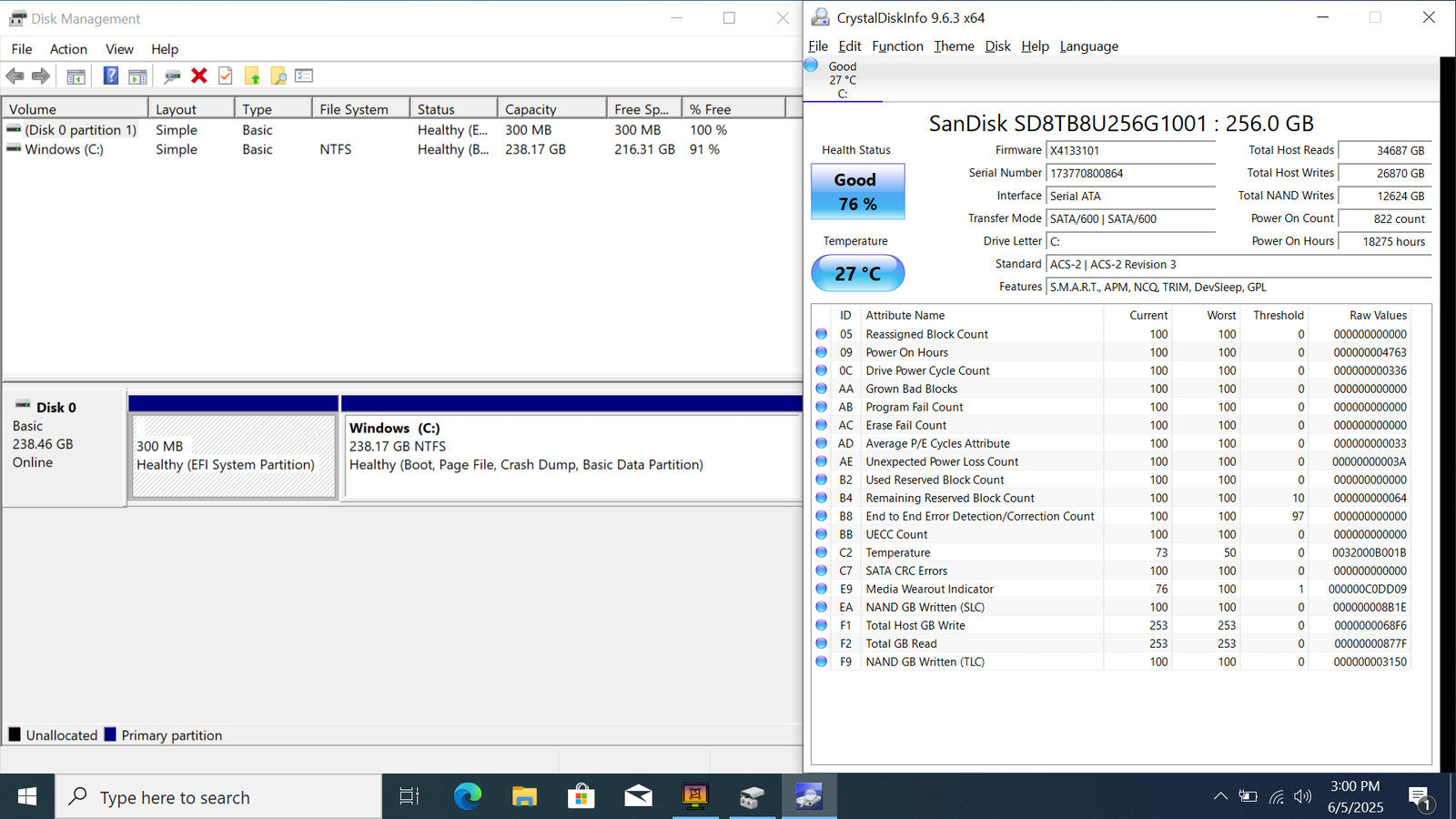Image resolution: width=1456 pixels, height=819 pixels.
Task: Click the Status column header
Action: tap(453, 109)
